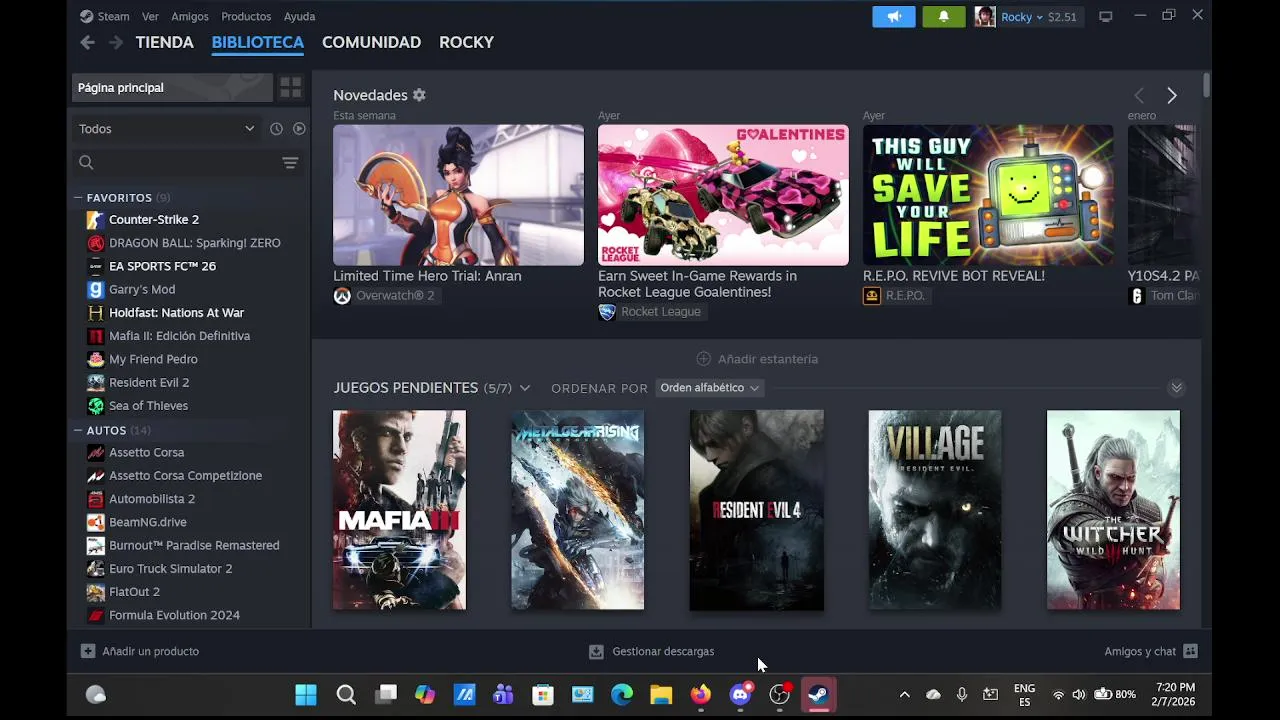The image size is (1280, 720).
Task: Open the library advanced filter icon
Action: (290, 163)
